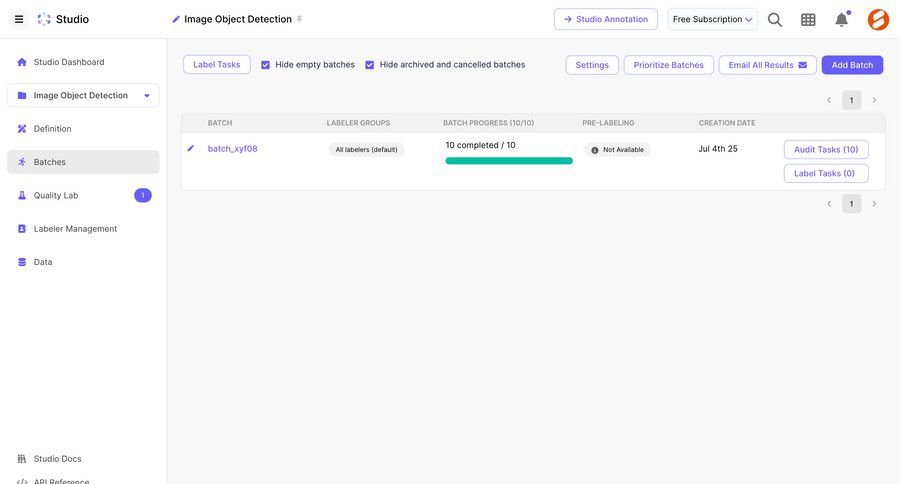Open the apps grid icon
900x484 pixels.
point(808,20)
